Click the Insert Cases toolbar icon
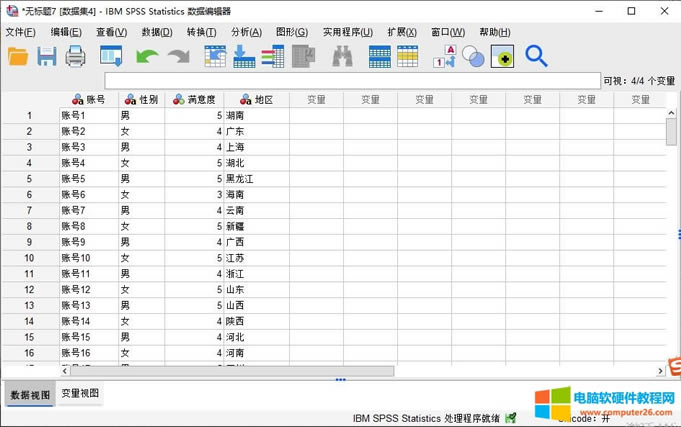 pos(379,57)
